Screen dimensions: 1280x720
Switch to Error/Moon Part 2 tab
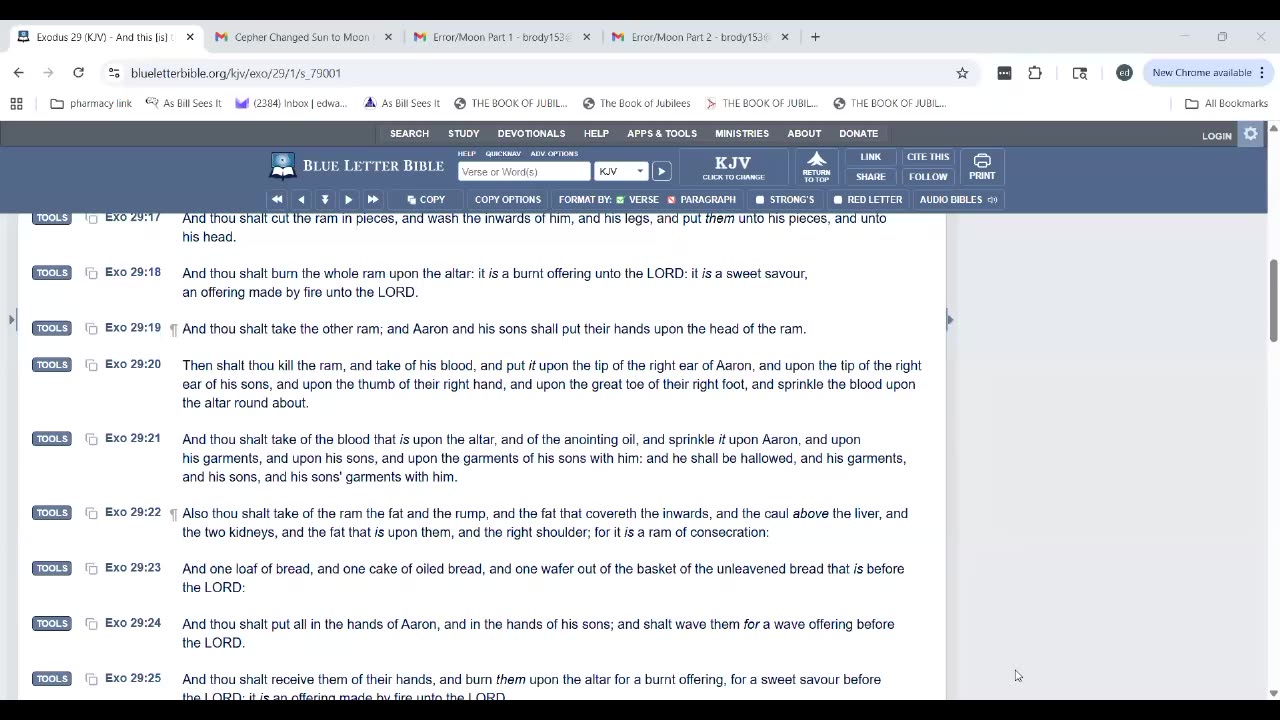pyautogui.click(x=700, y=37)
